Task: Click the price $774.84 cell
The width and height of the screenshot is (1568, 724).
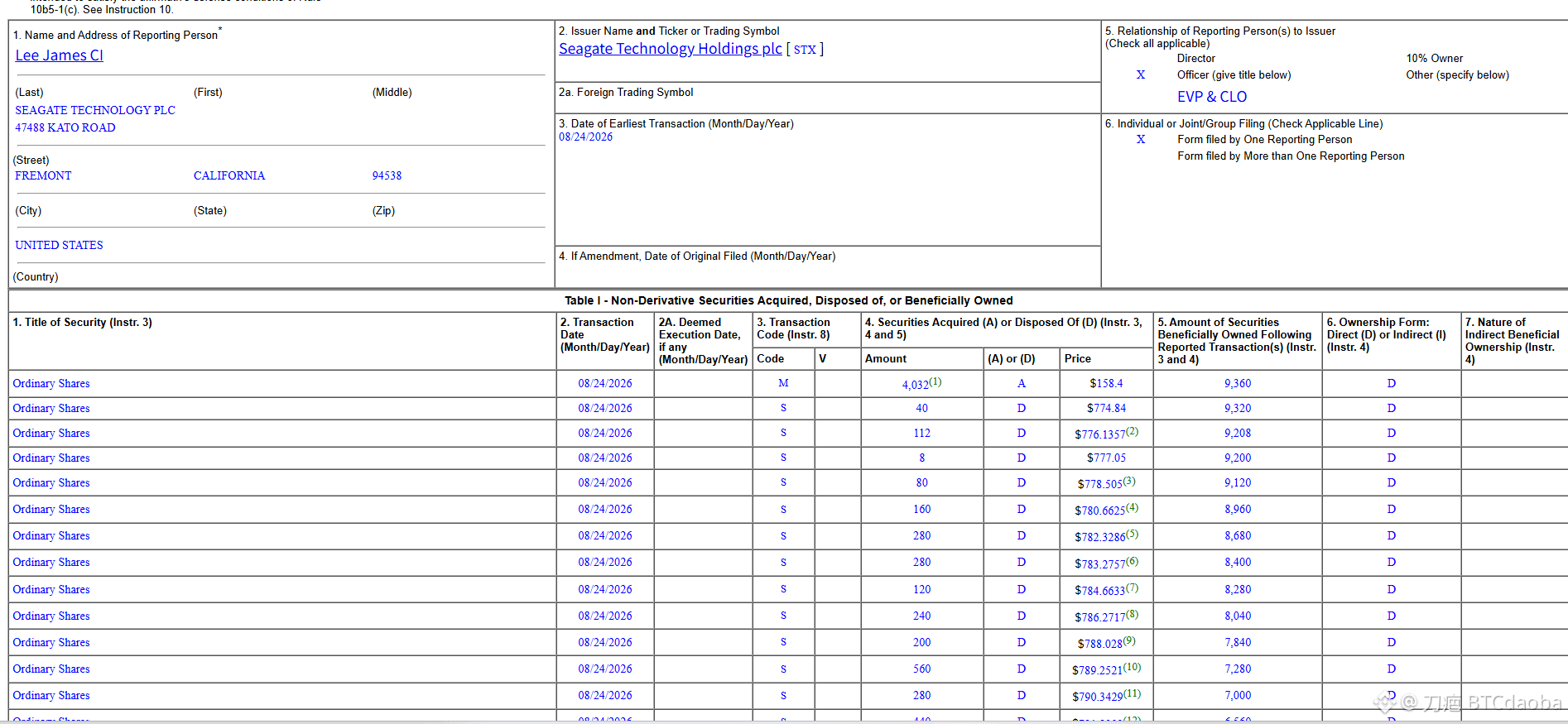Action: (x=1106, y=408)
